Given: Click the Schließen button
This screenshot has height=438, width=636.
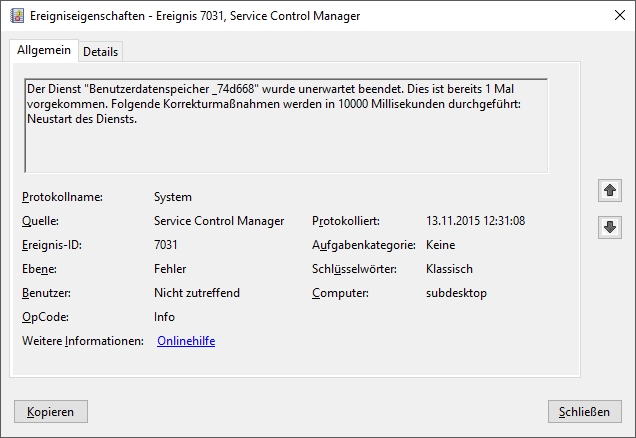Looking at the screenshot, I should pos(585,411).
